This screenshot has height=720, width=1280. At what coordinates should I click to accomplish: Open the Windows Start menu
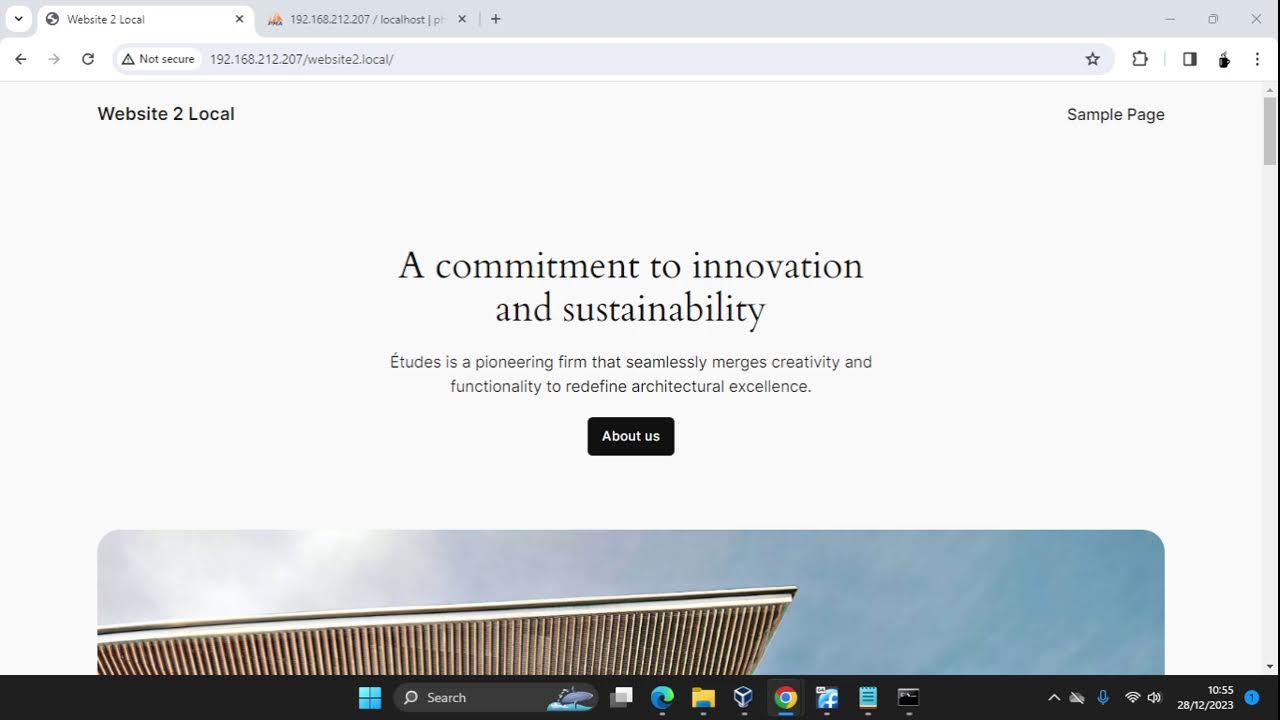click(x=370, y=697)
